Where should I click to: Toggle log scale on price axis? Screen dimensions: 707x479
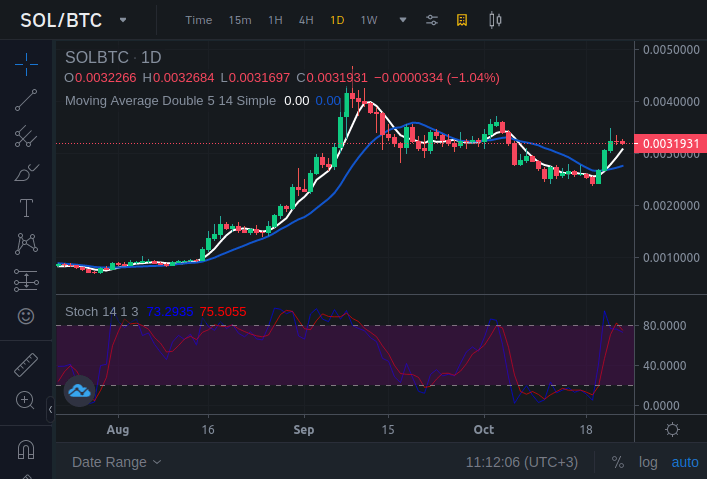coord(648,462)
